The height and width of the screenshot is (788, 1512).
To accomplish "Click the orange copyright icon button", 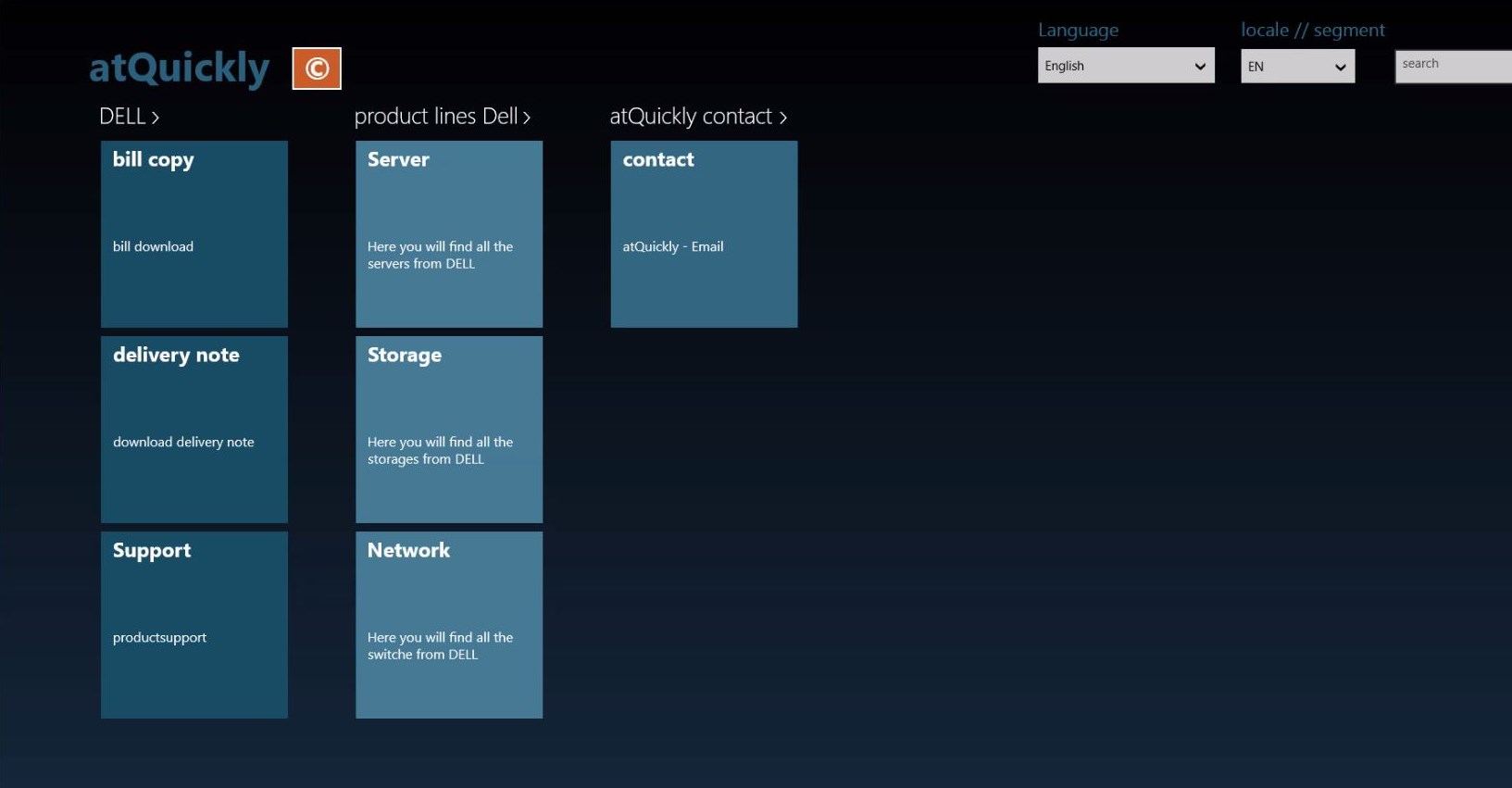I will (x=317, y=69).
